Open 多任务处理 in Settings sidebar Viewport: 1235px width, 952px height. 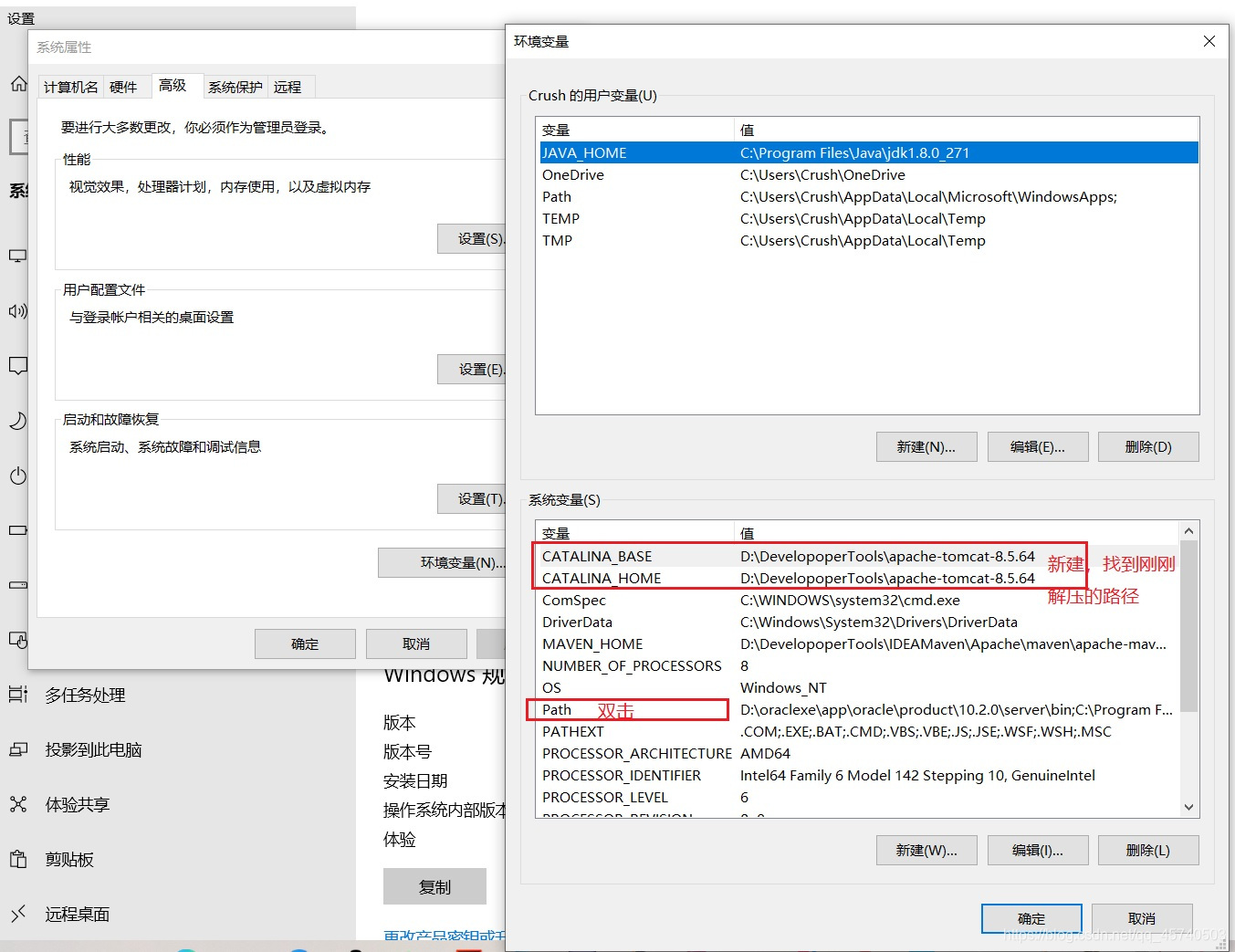(x=86, y=696)
